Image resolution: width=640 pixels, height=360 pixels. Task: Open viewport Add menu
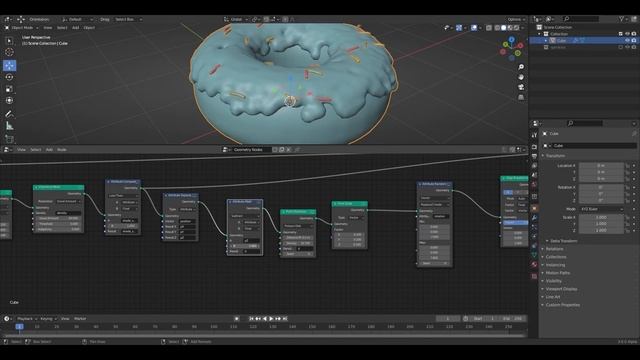click(x=76, y=28)
